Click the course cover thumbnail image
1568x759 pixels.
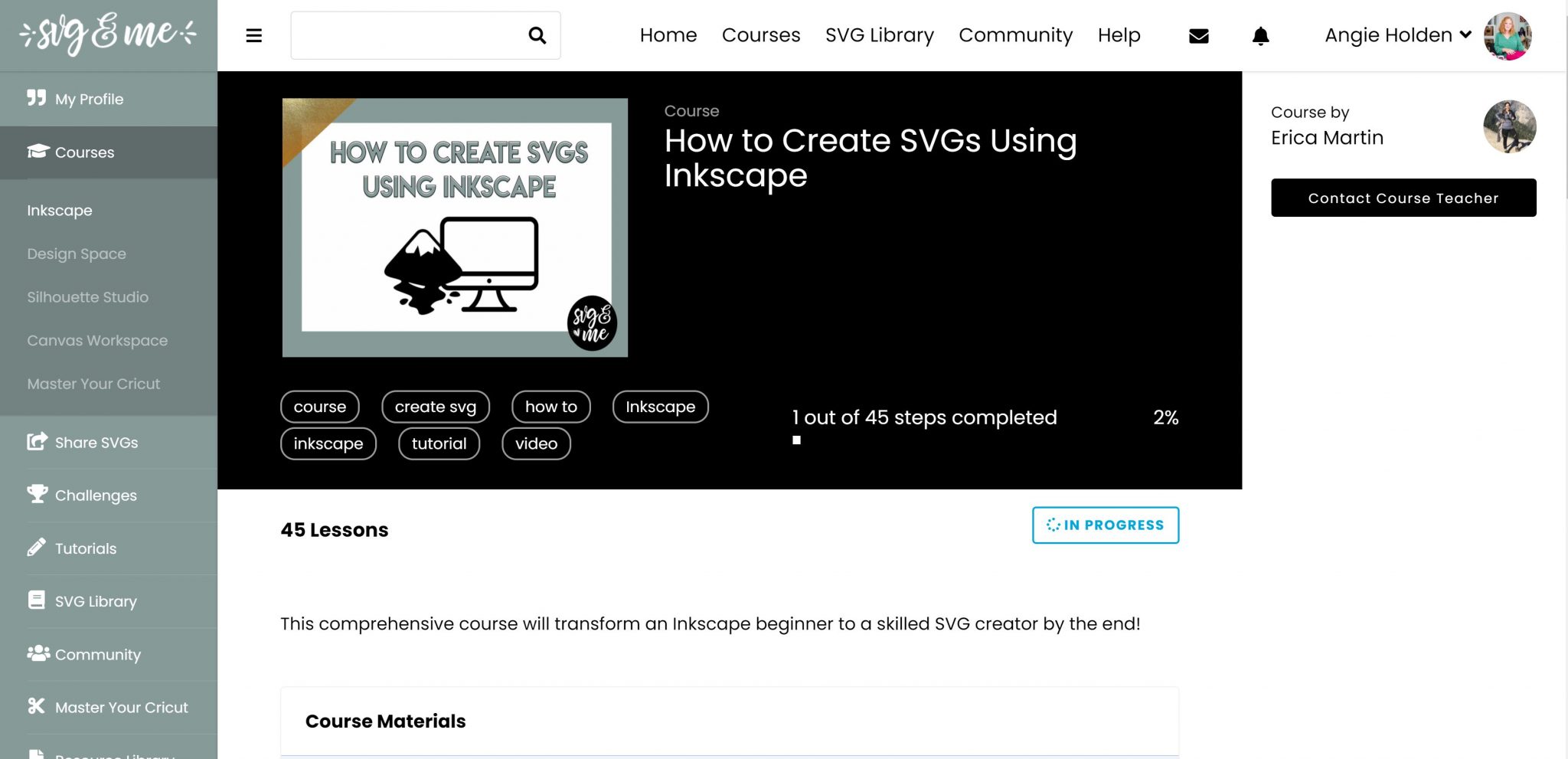[x=455, y=227]
